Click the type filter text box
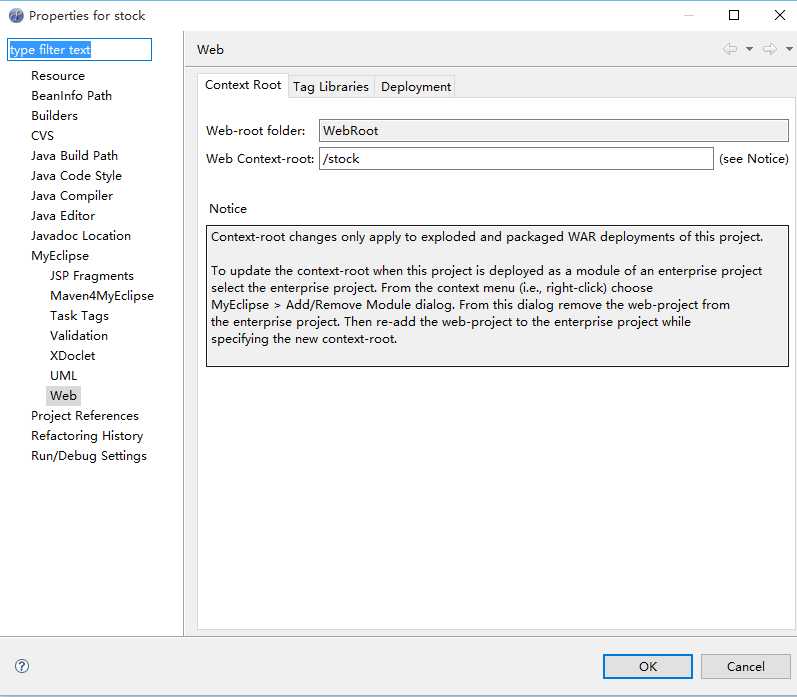 (79, 50)
